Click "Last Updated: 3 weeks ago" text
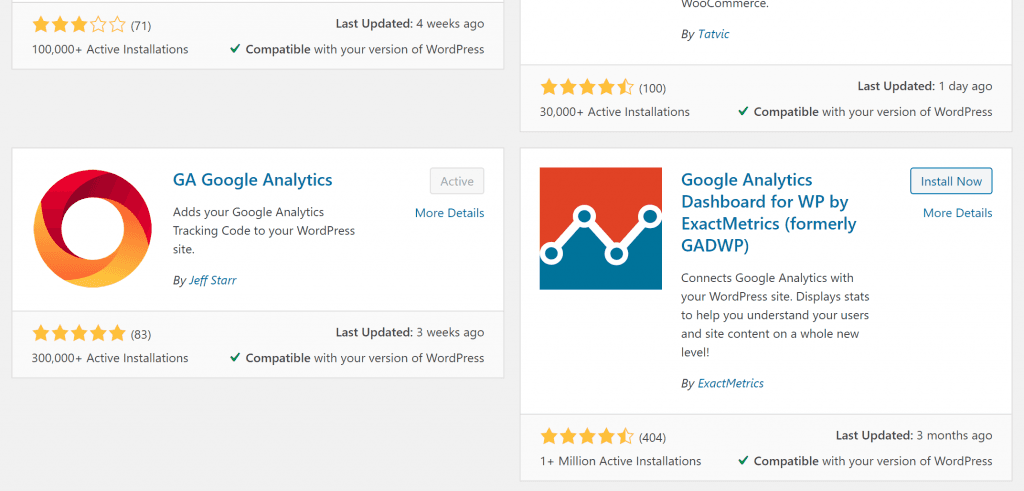The image size is (1024, 491). 410,332
